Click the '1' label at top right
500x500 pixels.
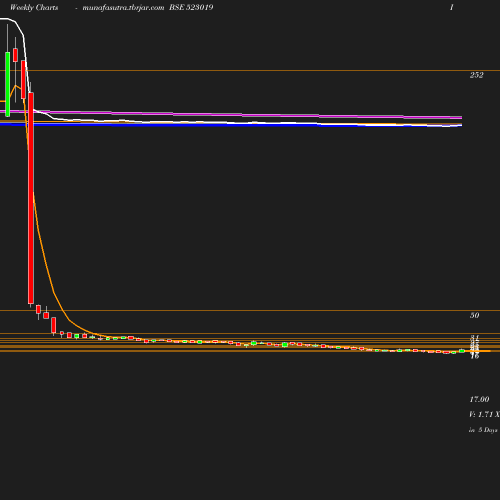click(x=452, y=7)
